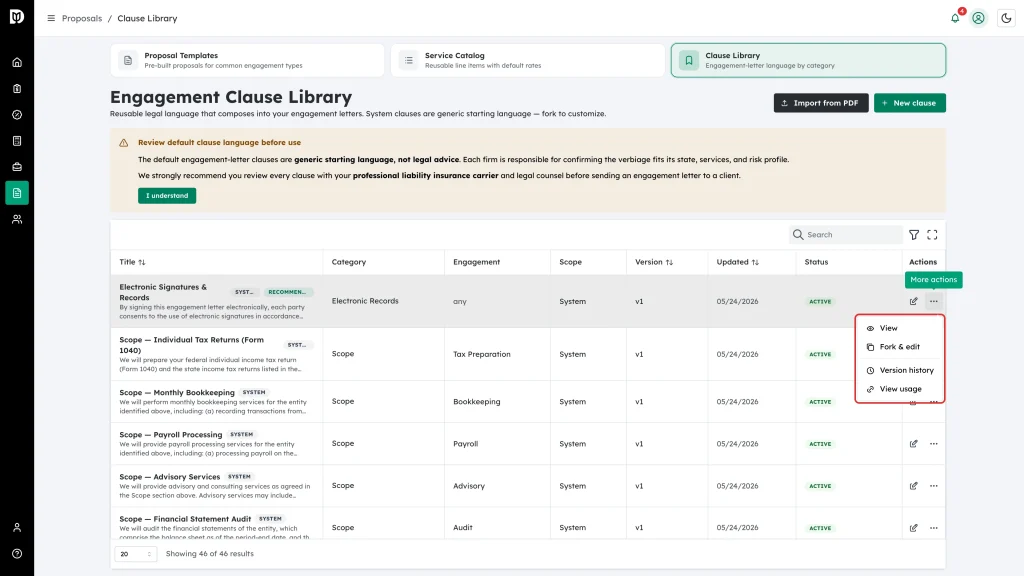The width and height of the screenshot is (1024, 576).
Task: Click the app logo in the sidebar
Action: 17,17
